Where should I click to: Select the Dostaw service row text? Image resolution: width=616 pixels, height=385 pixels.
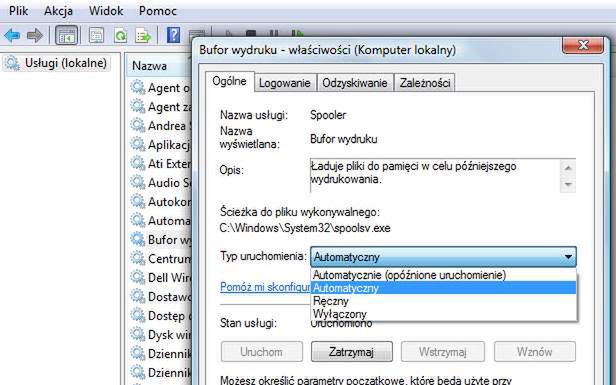[x=169, y=296]
